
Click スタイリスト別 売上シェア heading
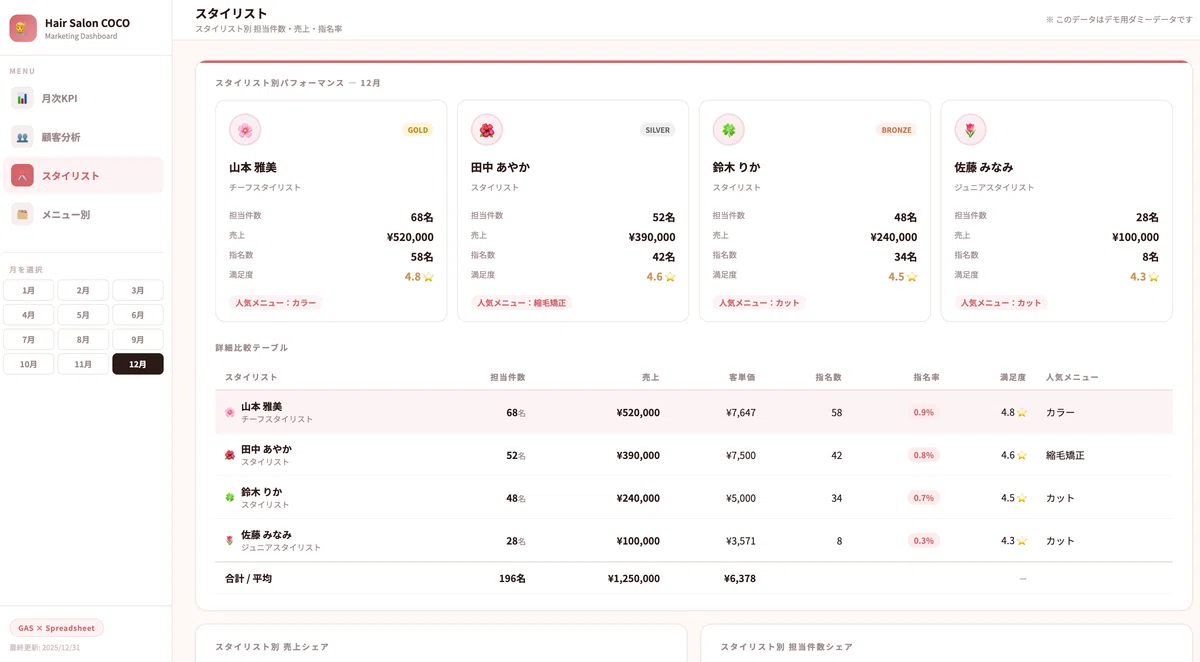[x=272, y=647]
